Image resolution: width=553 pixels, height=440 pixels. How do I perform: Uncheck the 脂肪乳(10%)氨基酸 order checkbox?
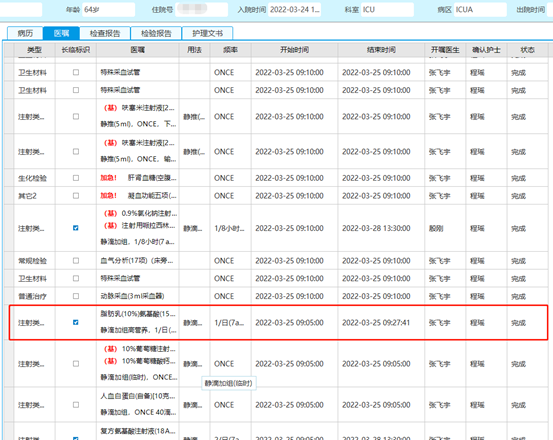[76, 323]
